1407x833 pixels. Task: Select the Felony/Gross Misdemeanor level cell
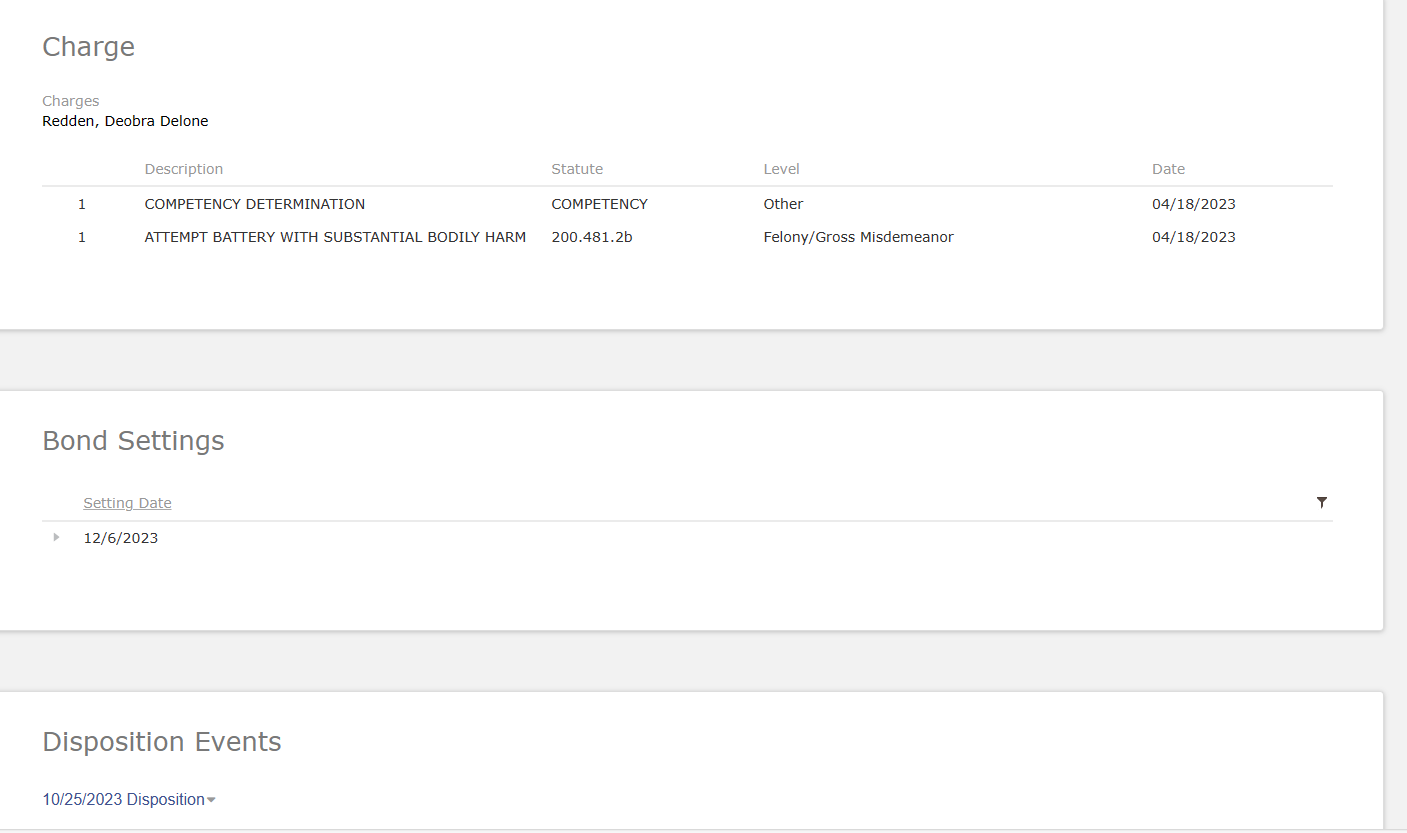click(858, 237)
